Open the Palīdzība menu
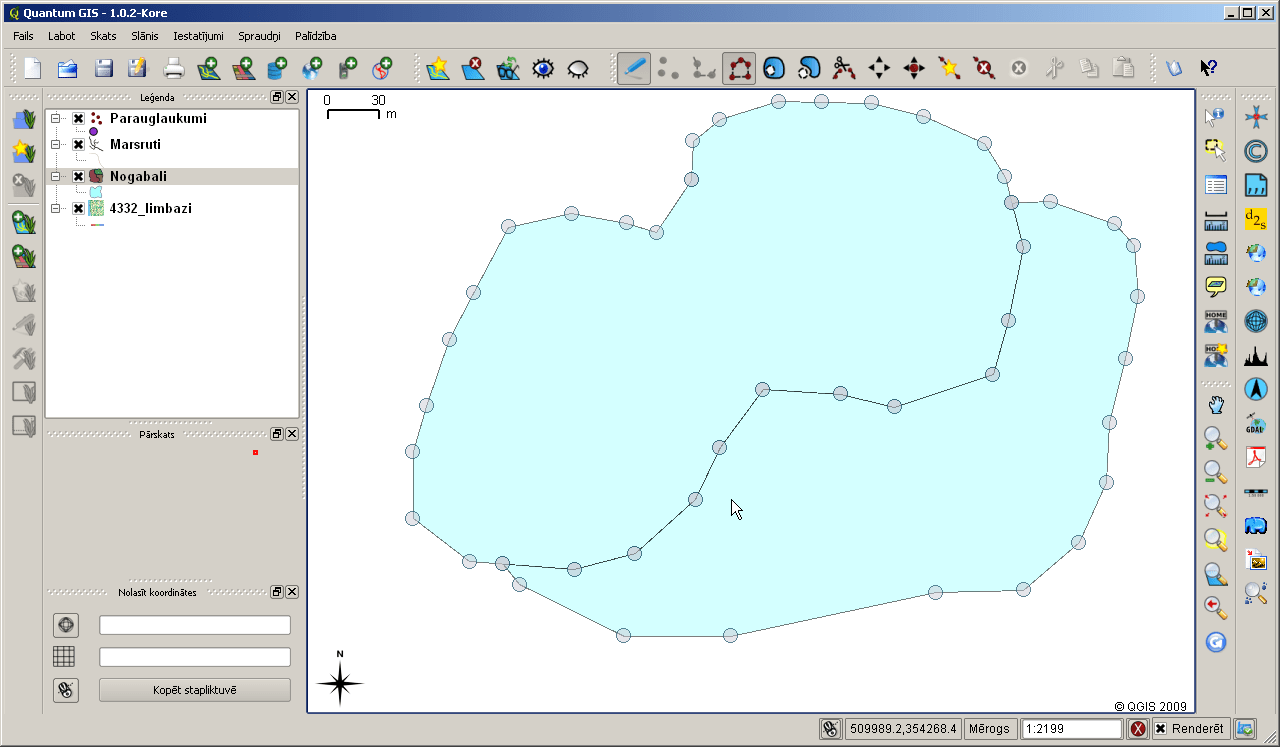The image size is (1280, 747). pos(316,36)
